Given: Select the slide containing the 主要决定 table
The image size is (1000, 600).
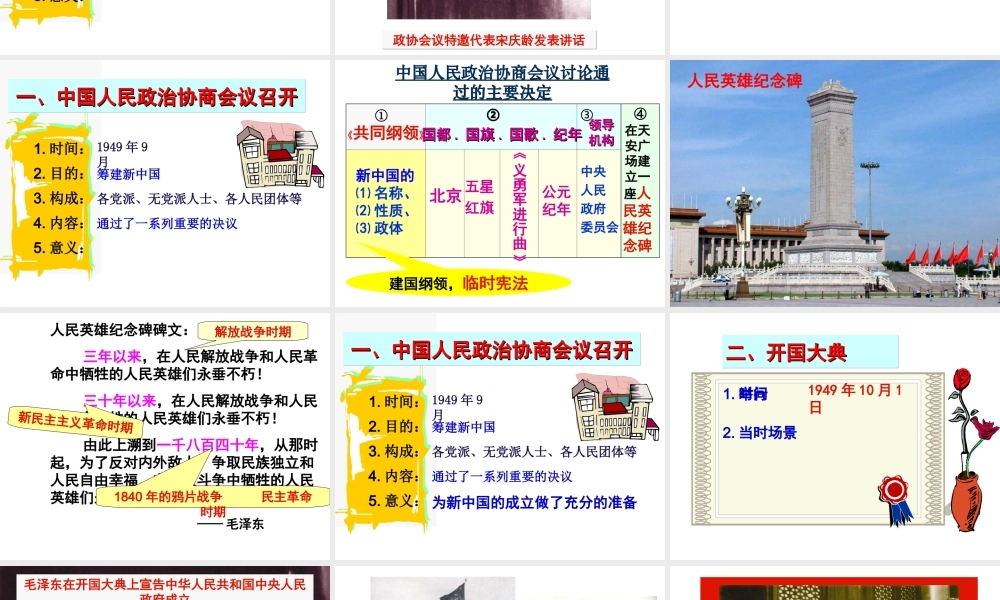Looking at the screenshot, I should (x=499, y=184).
